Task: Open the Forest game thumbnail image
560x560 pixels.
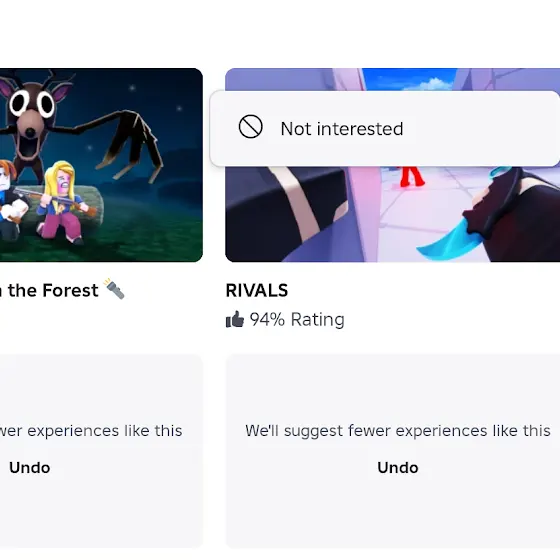Action: pyautogui.click(x=101, y=165)
